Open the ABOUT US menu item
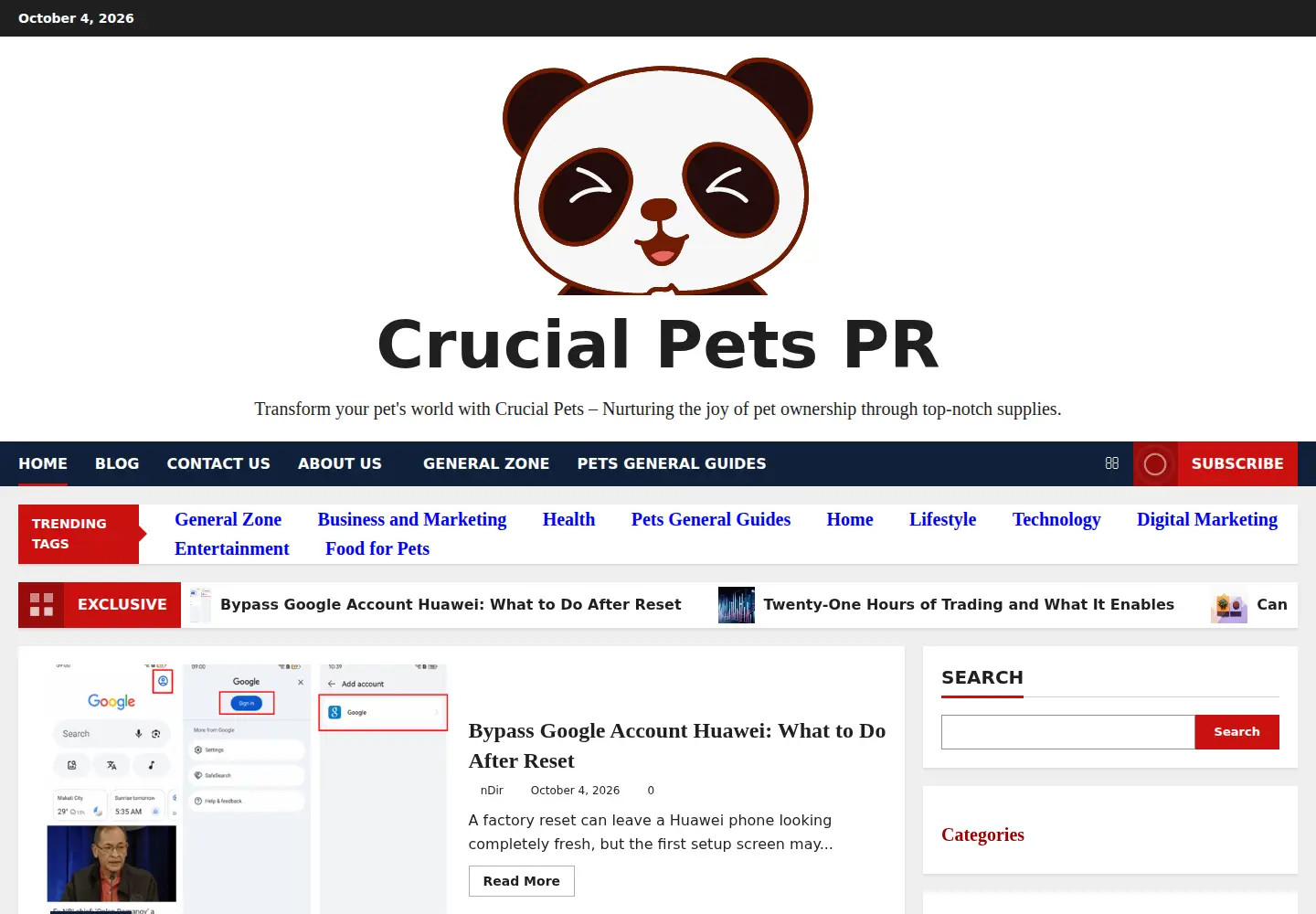This screenshot has height=914, width=1316. tap(340, 463)
